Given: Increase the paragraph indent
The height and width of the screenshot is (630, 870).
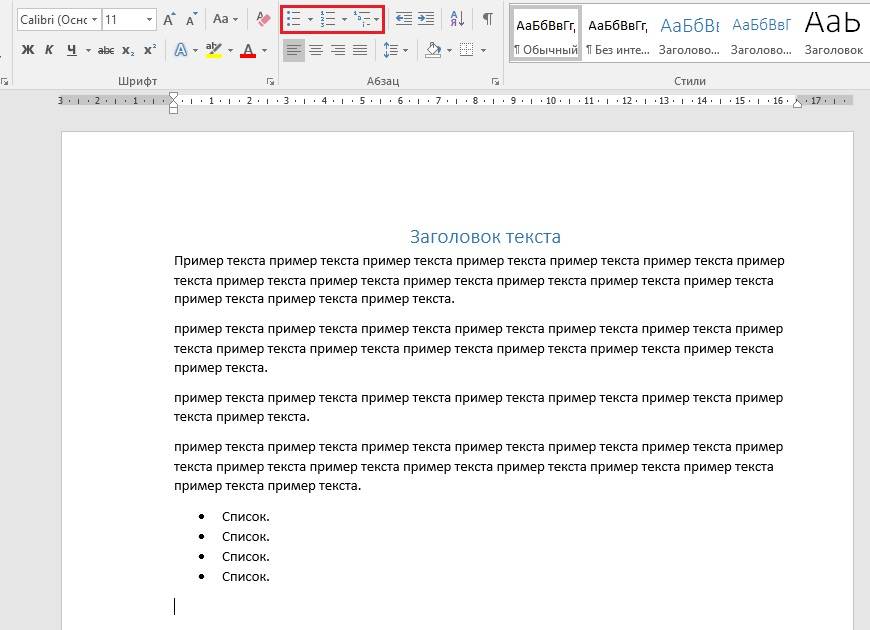Looking at the screenshot, I should (x=427, y=19).
